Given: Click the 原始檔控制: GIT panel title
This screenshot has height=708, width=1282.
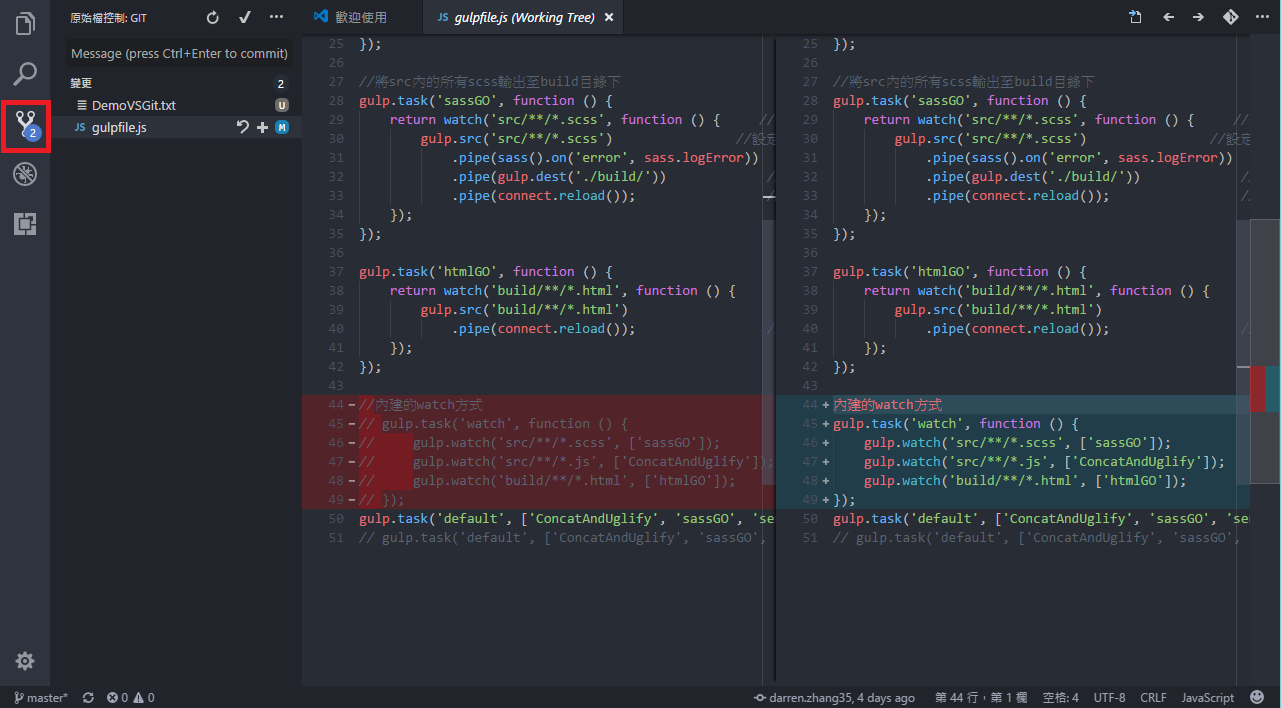Looking at the screenshot, I should coord(109,18).
